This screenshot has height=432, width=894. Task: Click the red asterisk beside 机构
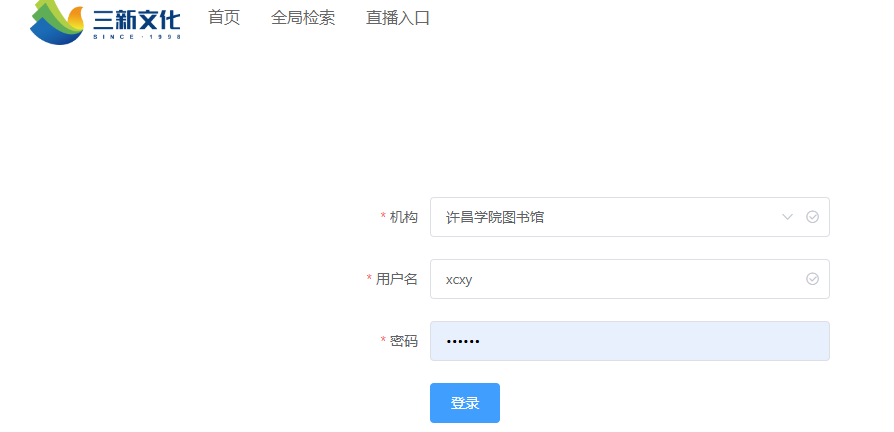[383, 218]
